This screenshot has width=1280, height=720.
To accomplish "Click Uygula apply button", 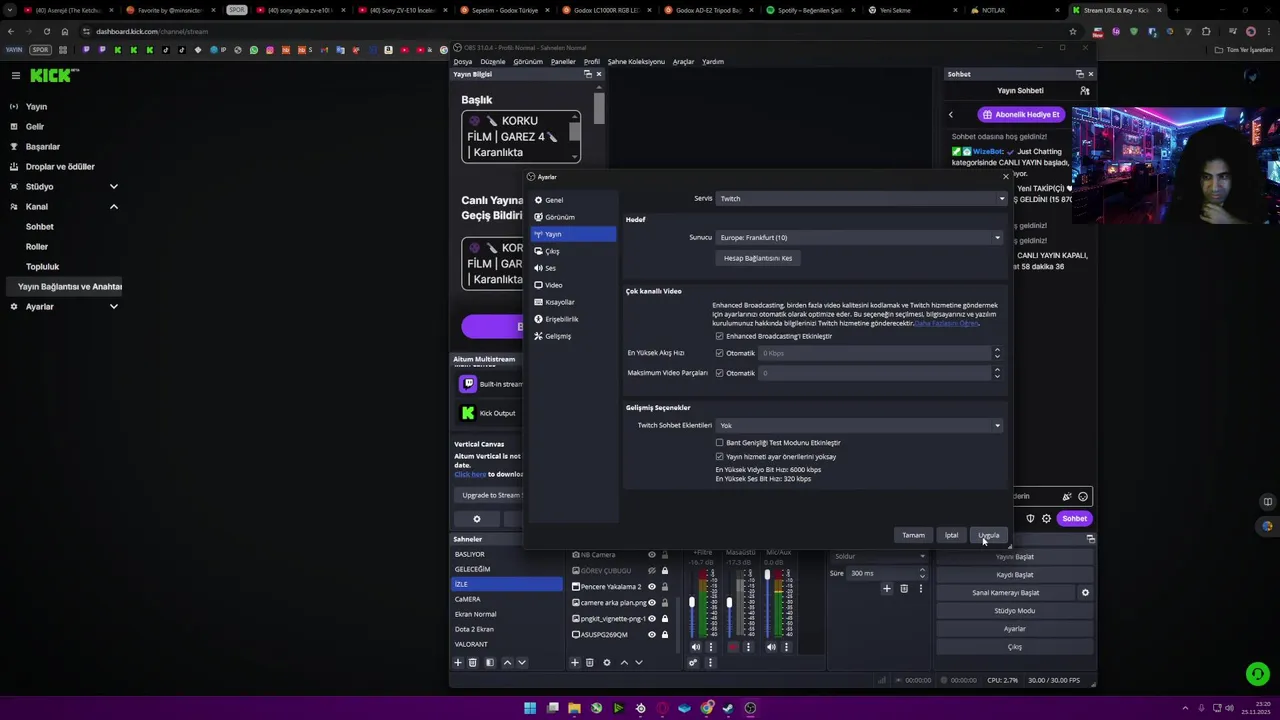I will (989, 535).
